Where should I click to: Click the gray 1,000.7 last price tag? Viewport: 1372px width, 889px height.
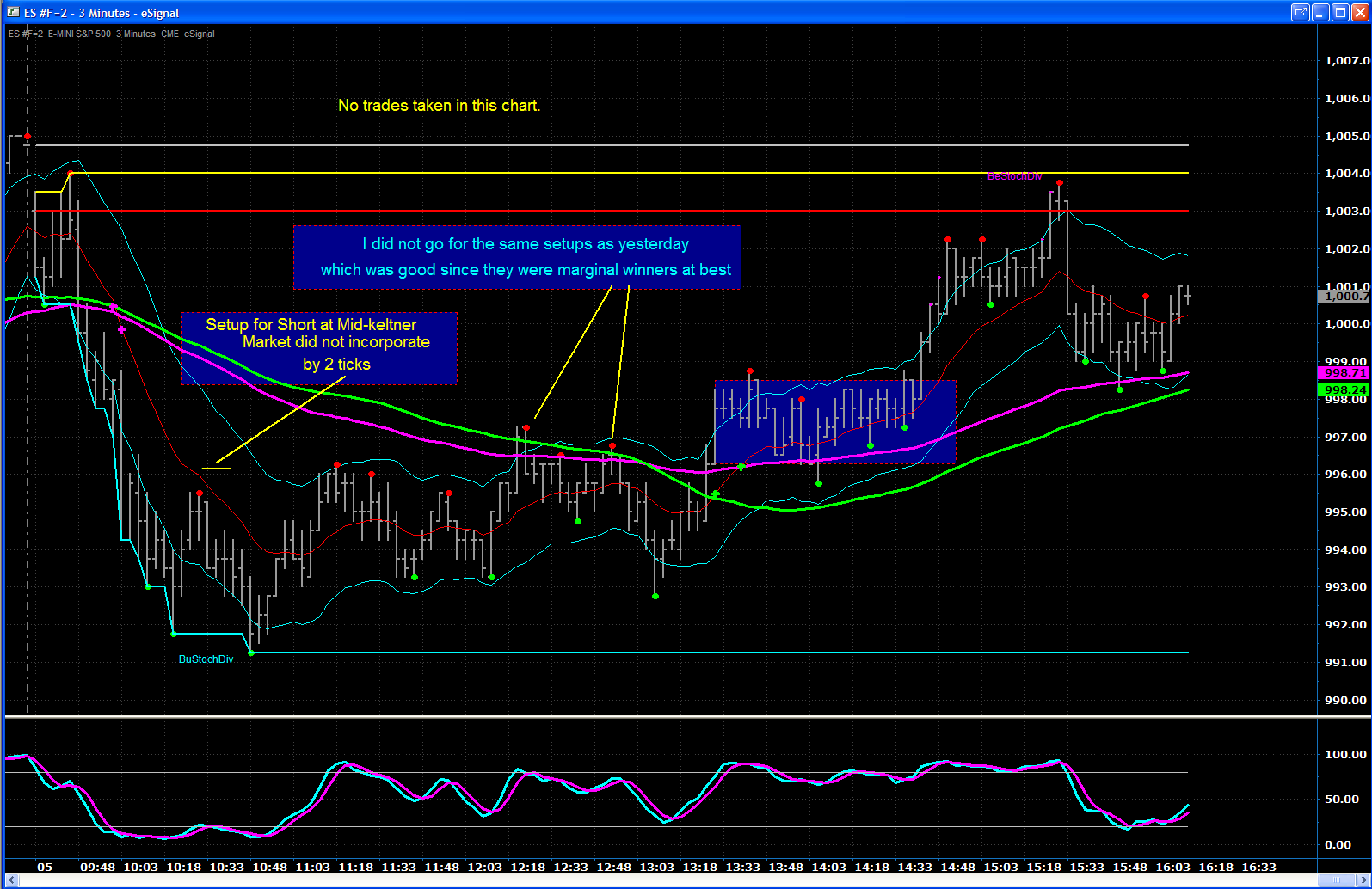coord(1344,296)
